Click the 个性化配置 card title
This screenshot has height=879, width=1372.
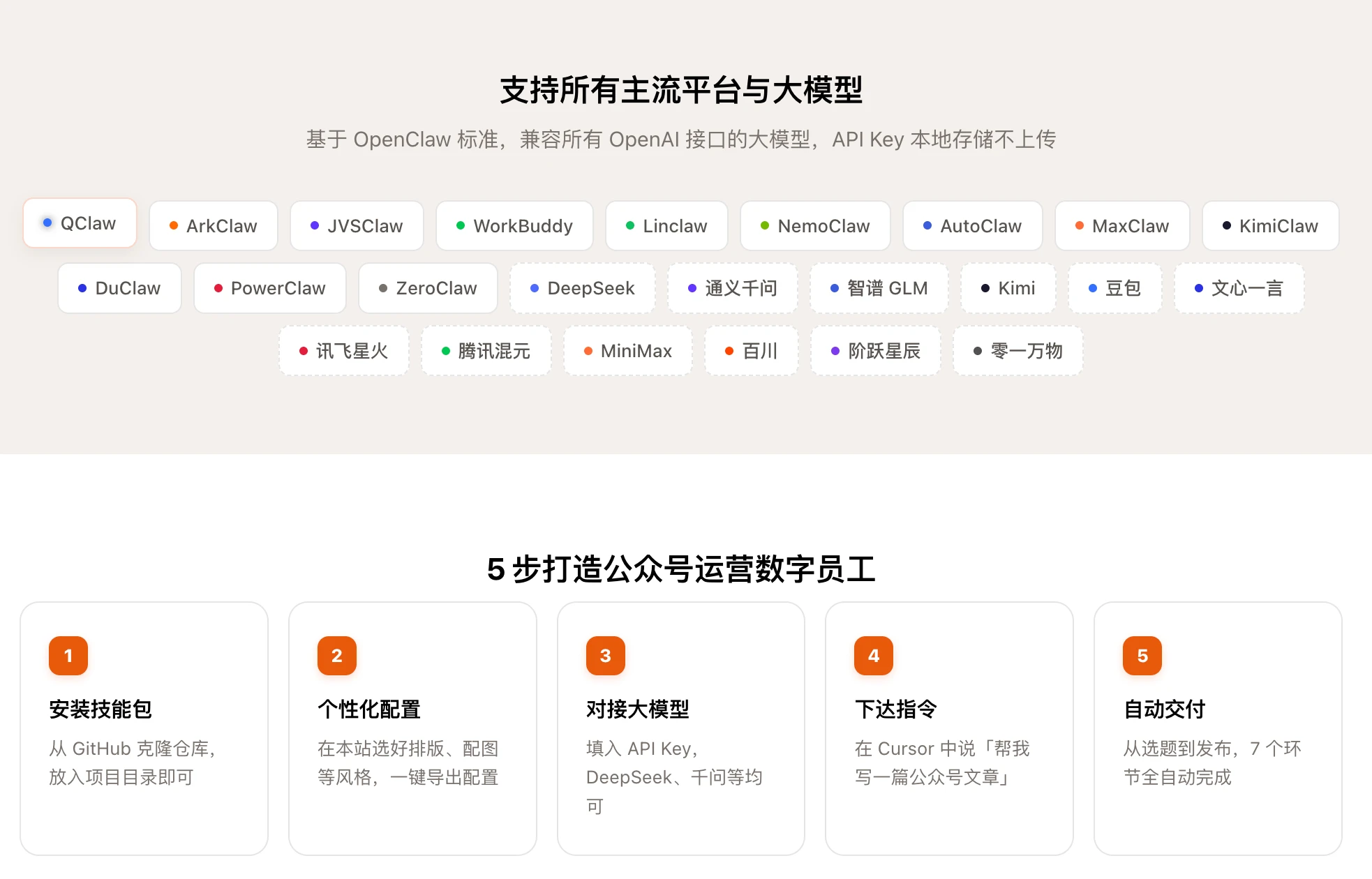point(369,709)
